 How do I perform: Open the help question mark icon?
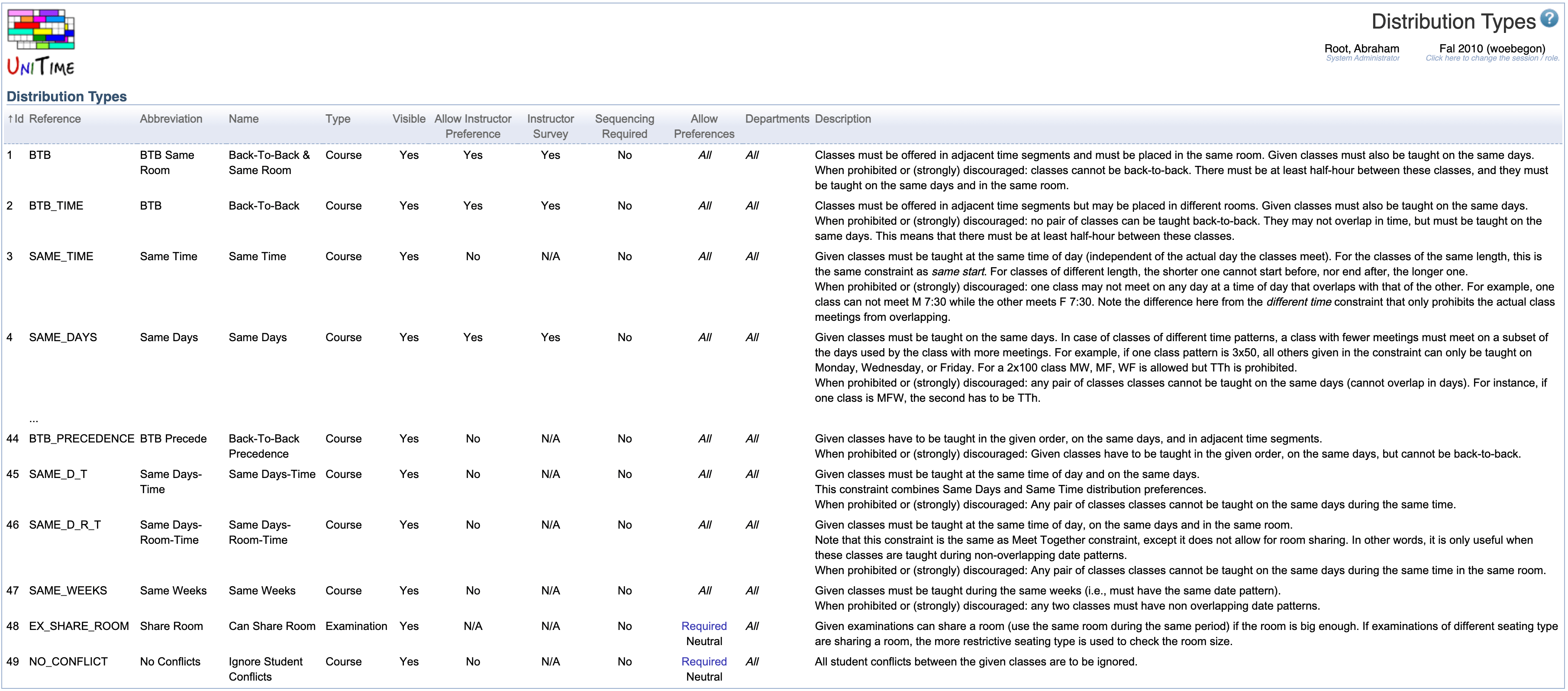(1549, 18)
